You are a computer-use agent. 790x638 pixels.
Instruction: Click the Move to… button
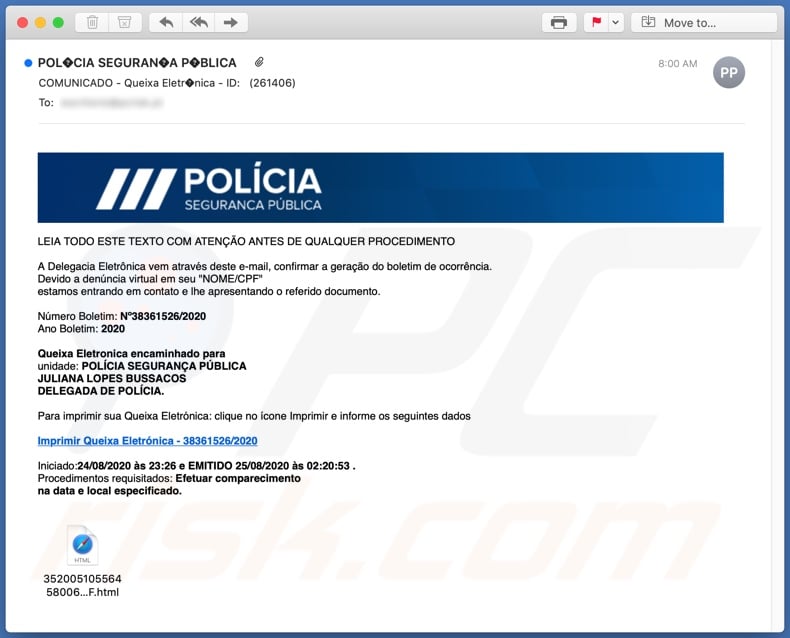click(704, 23)
